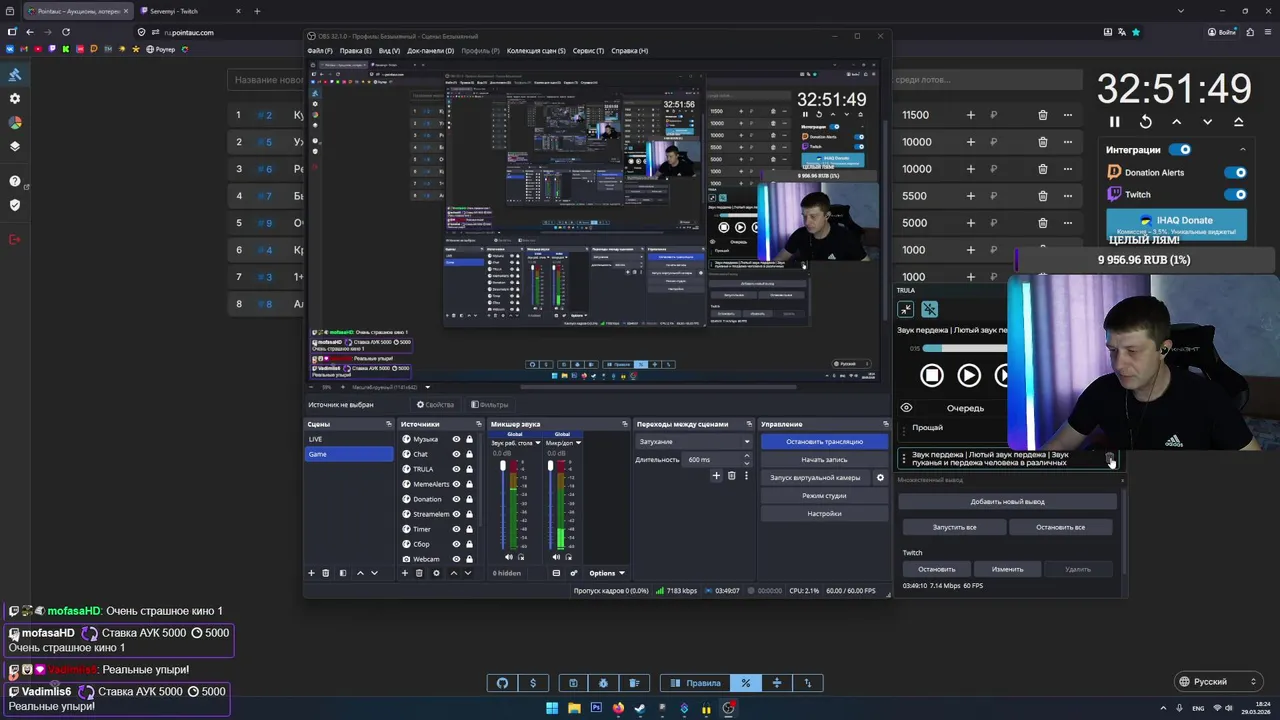The width and height of the screenshot is (1280, 720).
Task: Click Остановить трансляцию button
Action: click(x=824, y=441)
